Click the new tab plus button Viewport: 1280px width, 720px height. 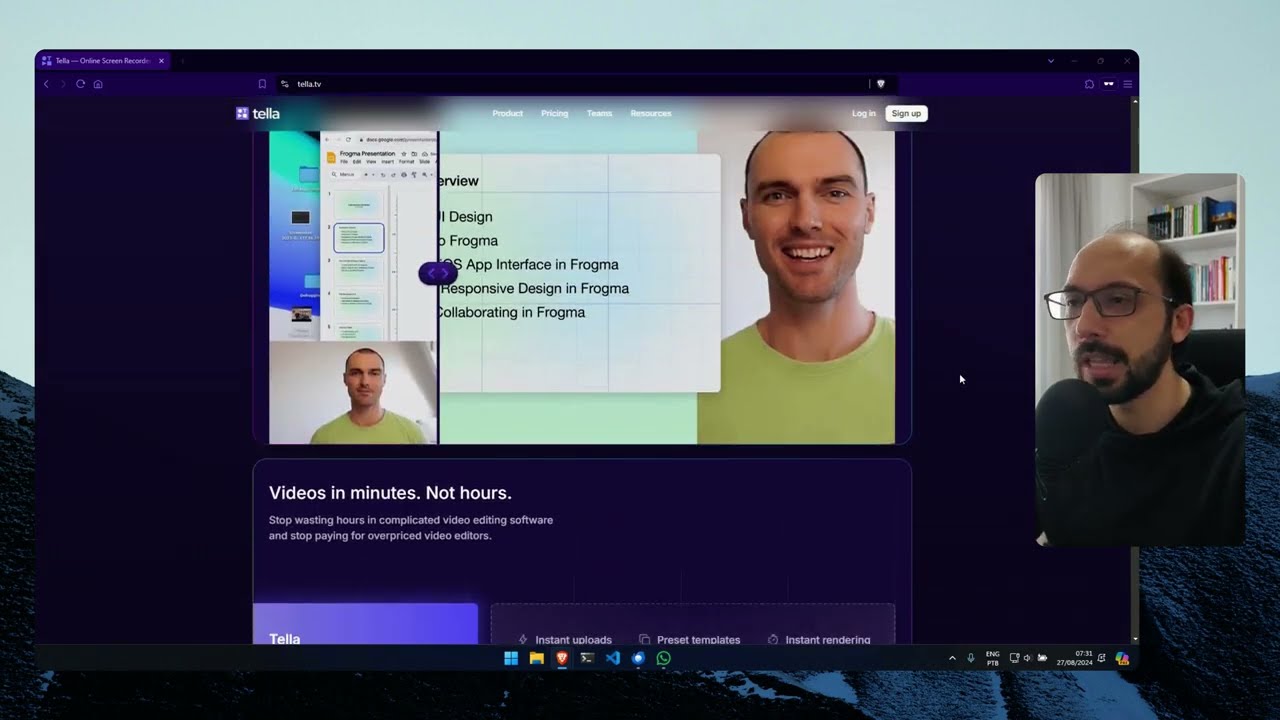(182, 61)
